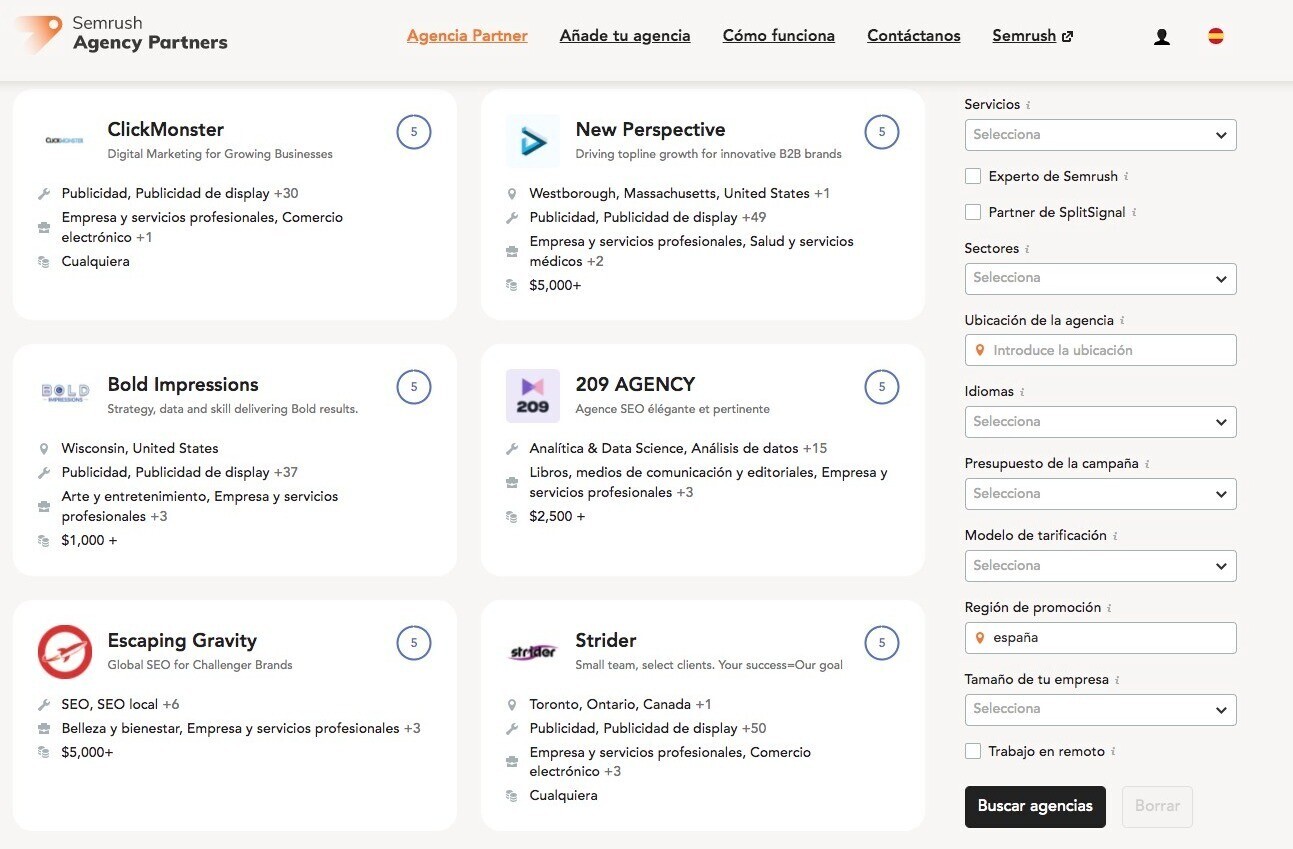Click the $1,000 + budget on Bold Impressions

click(89, 541)
